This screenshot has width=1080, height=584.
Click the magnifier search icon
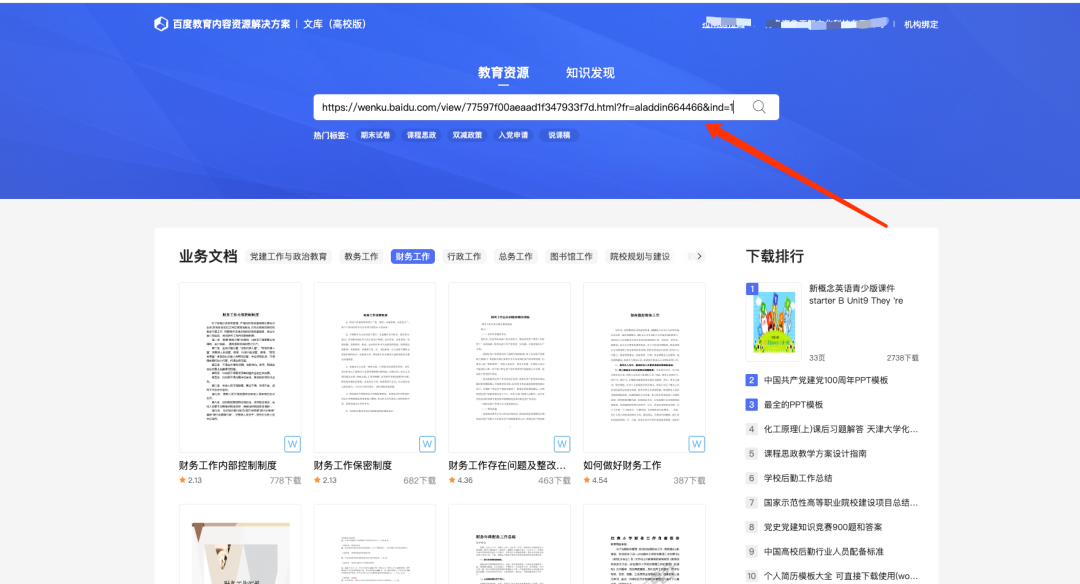pos(759,107)
